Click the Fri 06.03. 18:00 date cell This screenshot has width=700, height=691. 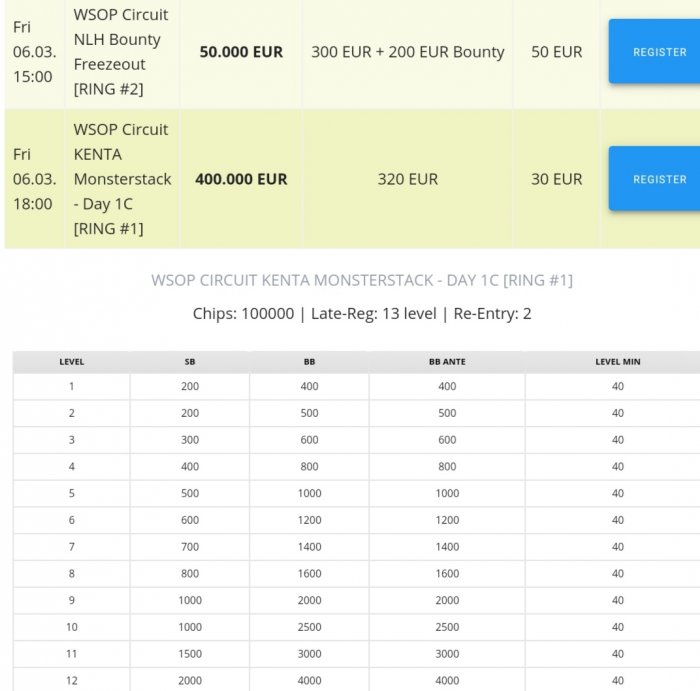point(34,179)
